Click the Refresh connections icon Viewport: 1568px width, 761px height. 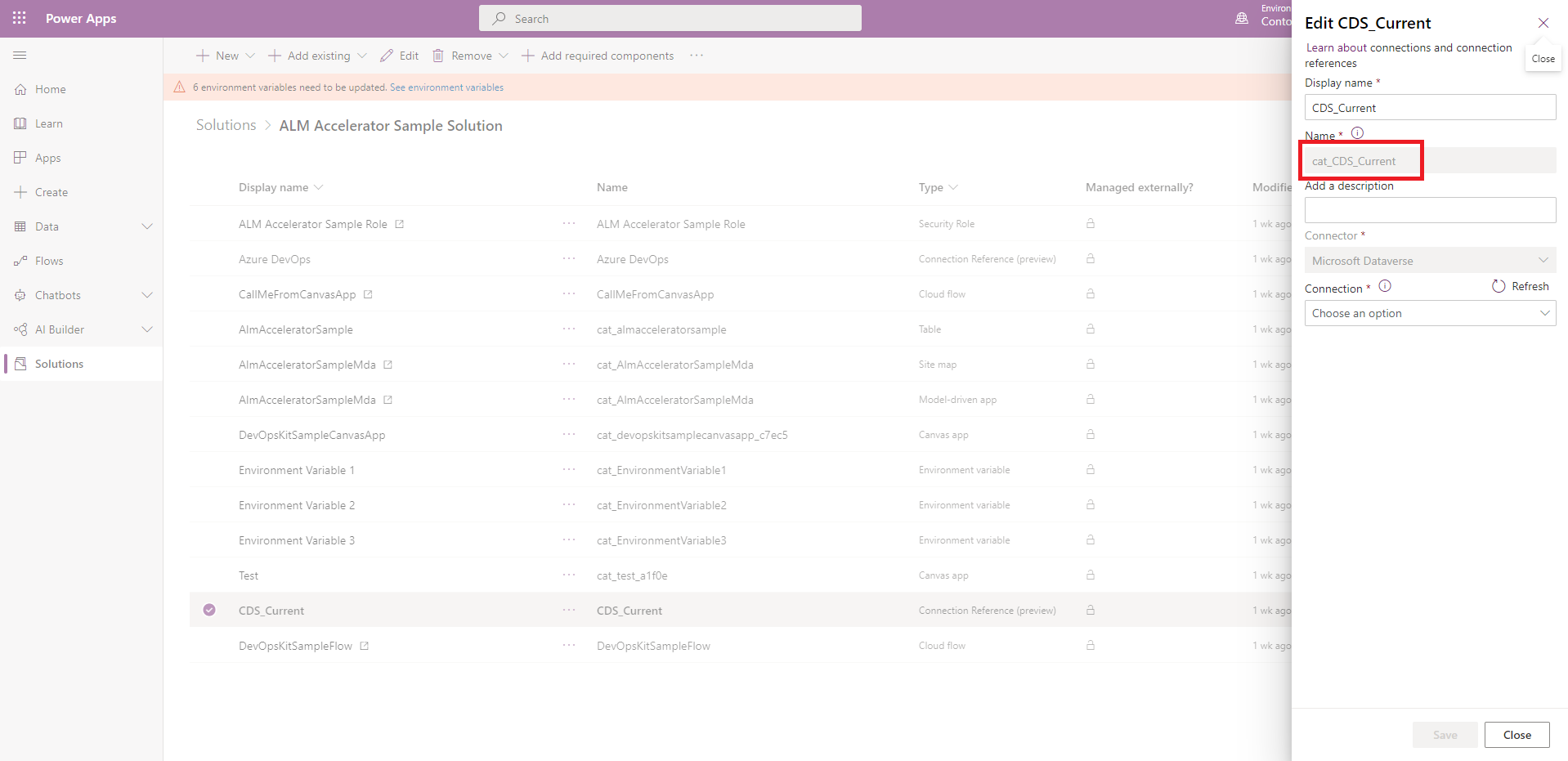coord(1499,286)
